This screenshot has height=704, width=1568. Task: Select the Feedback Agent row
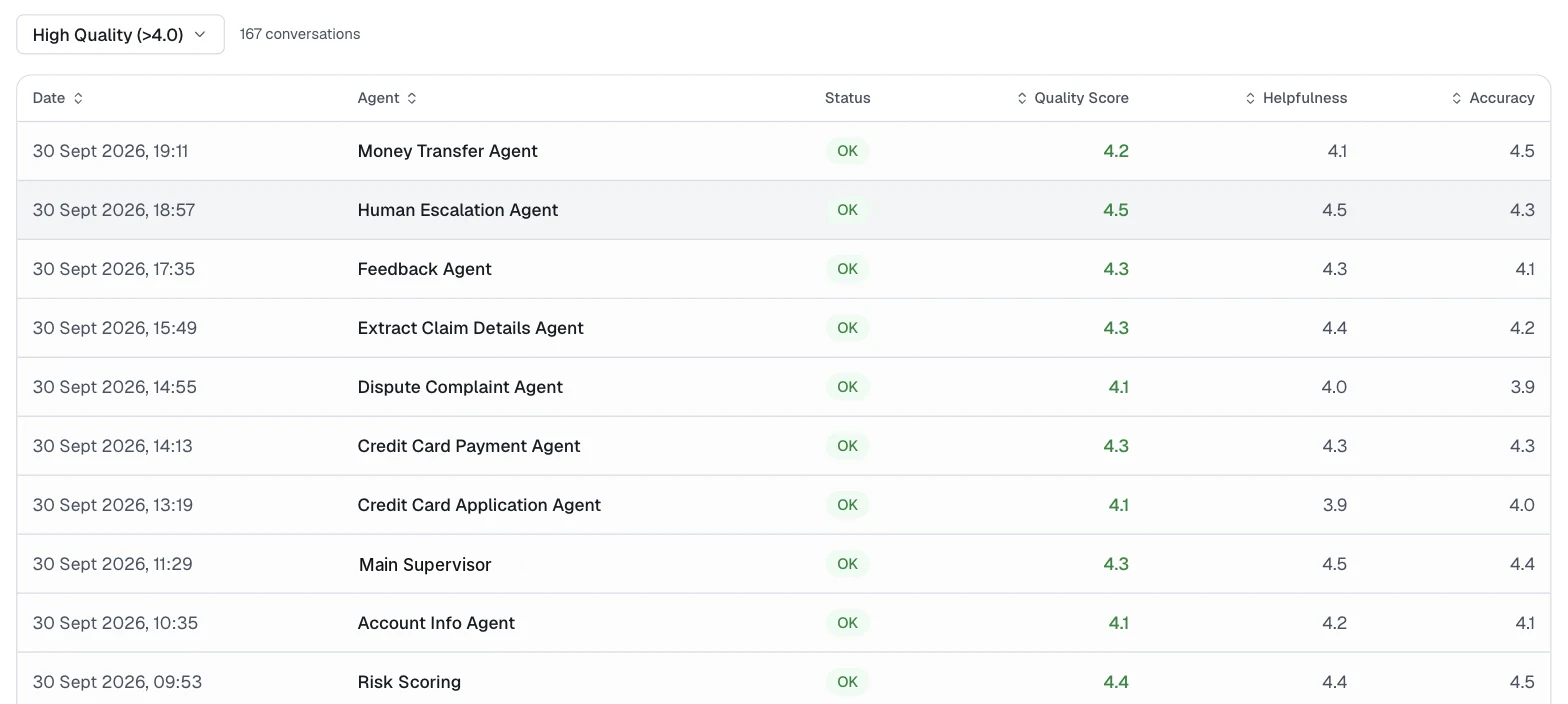point(784,269)
